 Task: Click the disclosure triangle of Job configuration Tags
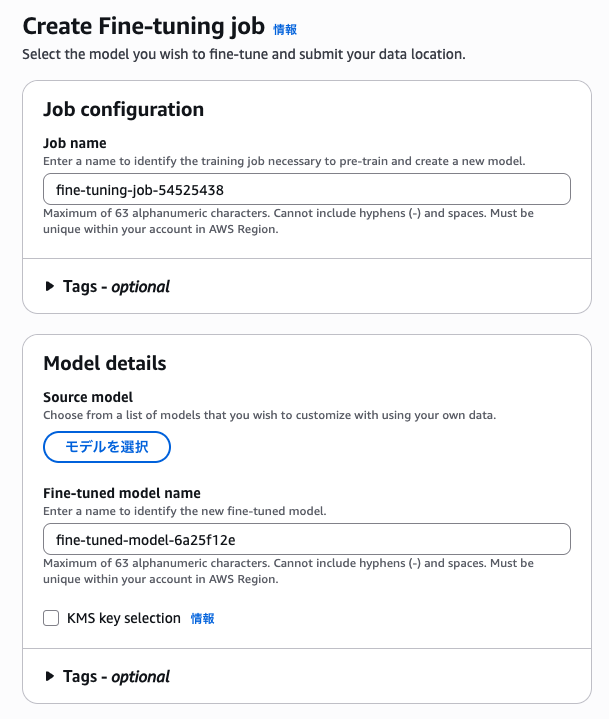pos(50,286)
